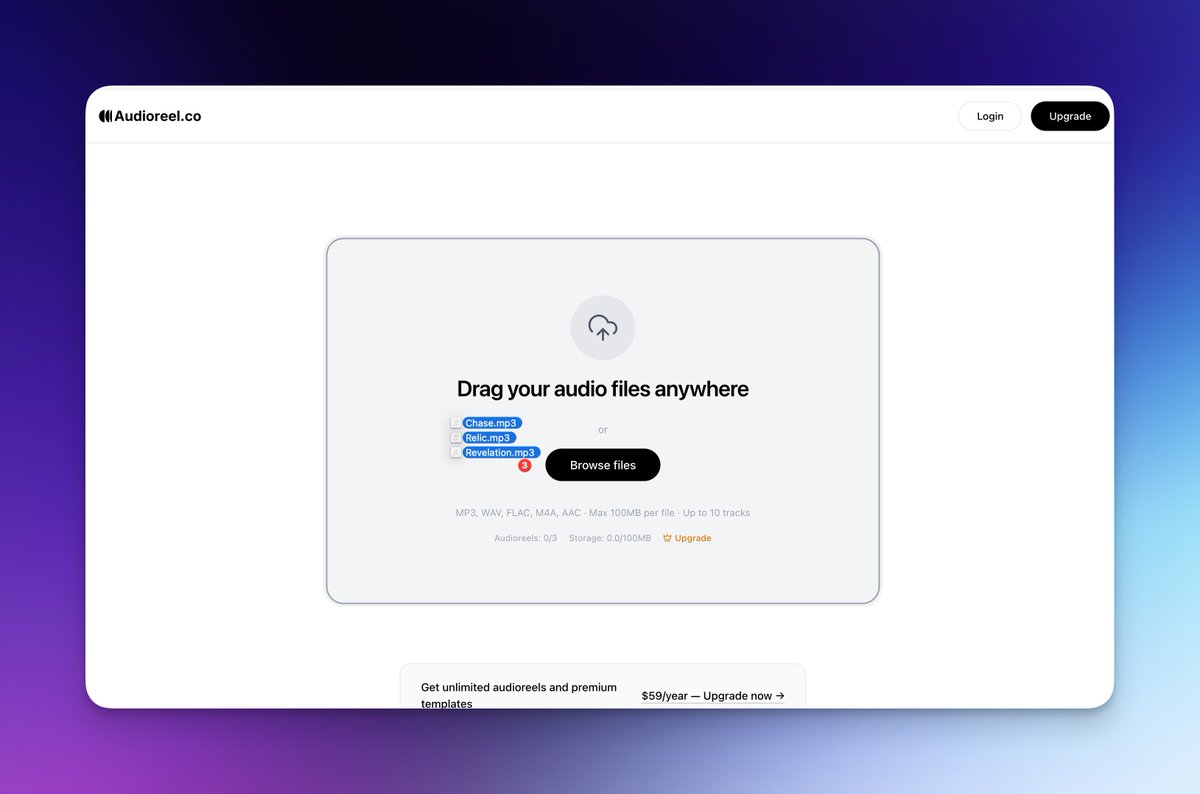Click the Audioreels: 0/3 counter
The image size is (1200, 794).
tap(526, 538)
